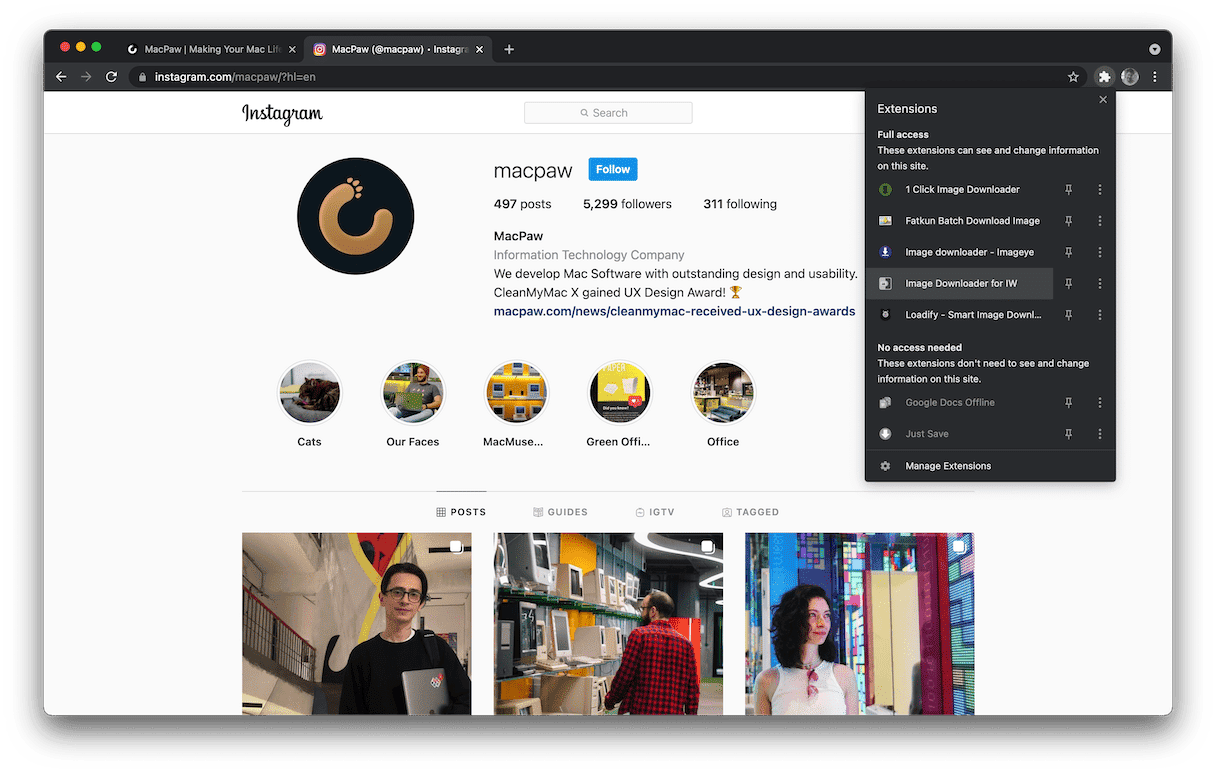The width and height of the screenshot is (1216, 773).
Task: Close the Extensions popup
Action: [1103, 100]
